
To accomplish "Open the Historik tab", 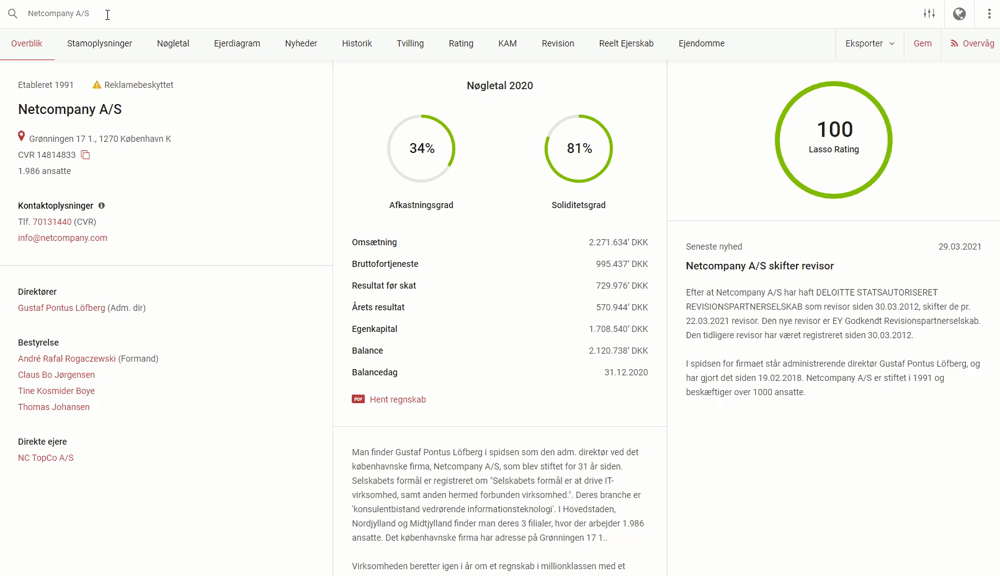I will point(357,43).
